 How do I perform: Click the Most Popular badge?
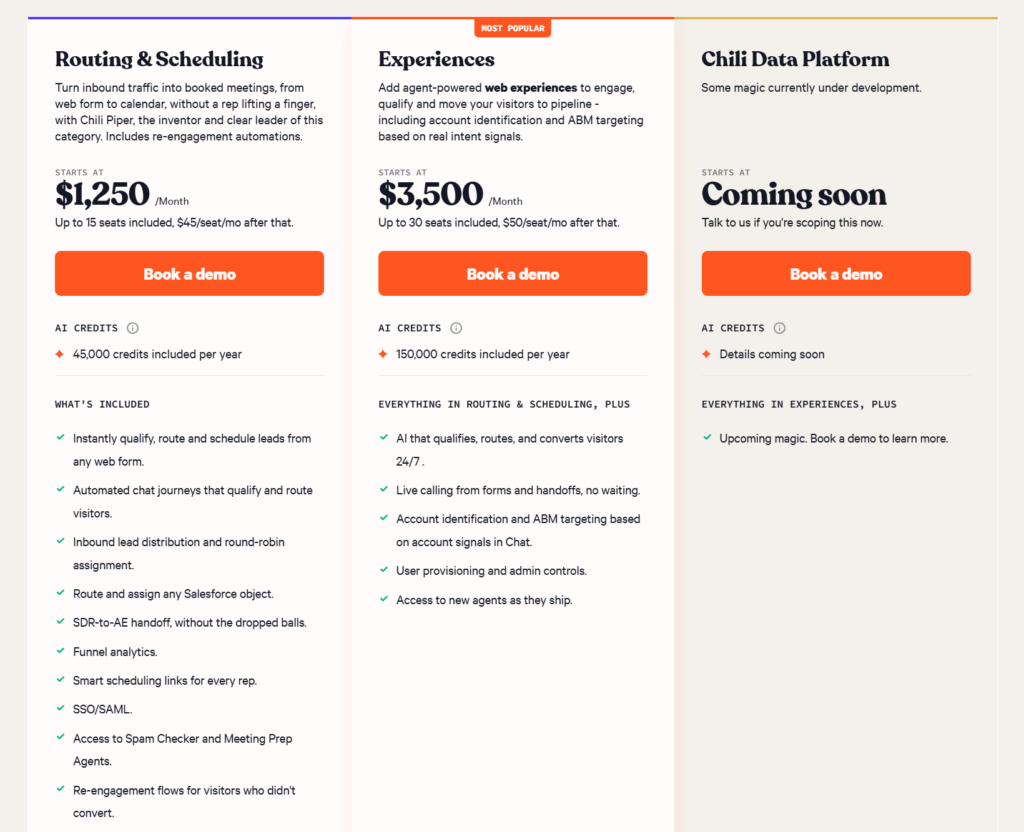[x=513, y=28]
